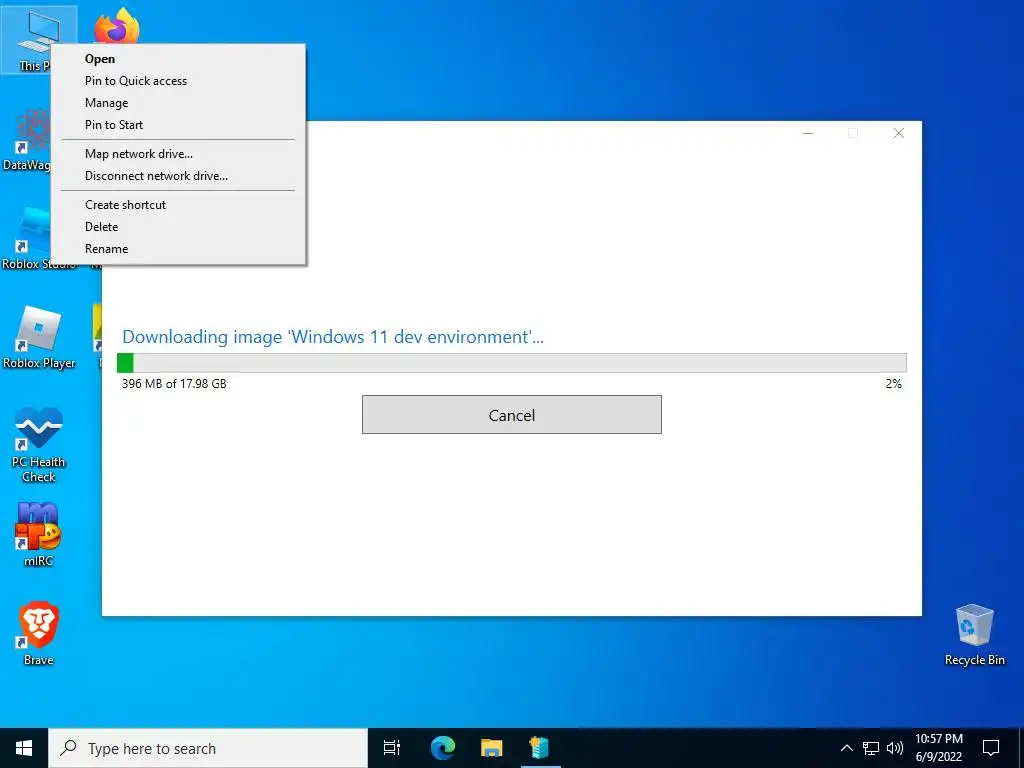Choose Create shortcut from the menu
Image resolution: width=1024 pixels, height=768 pixels.
[x=178, y=205]
